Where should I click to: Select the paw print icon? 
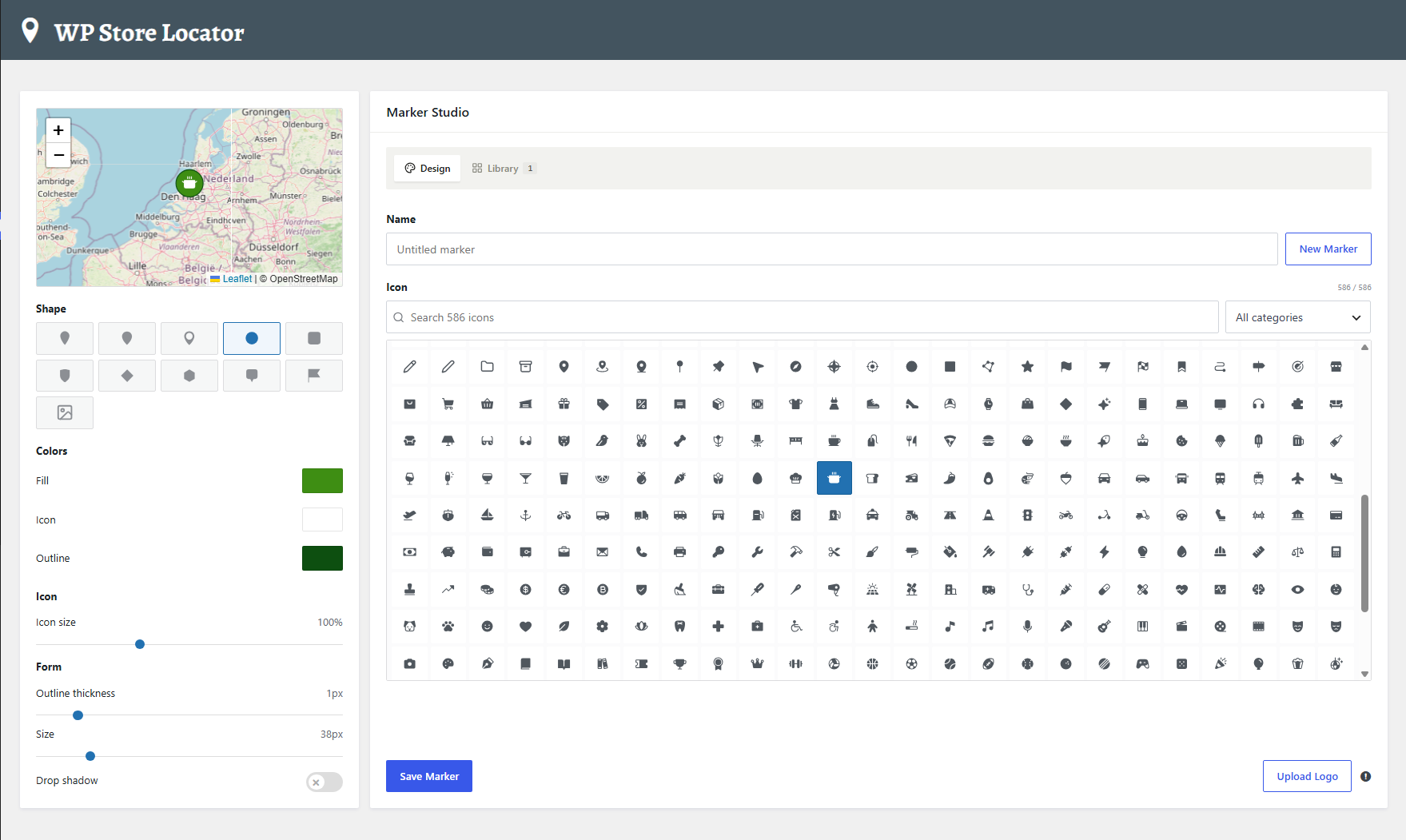coord(448,626)
